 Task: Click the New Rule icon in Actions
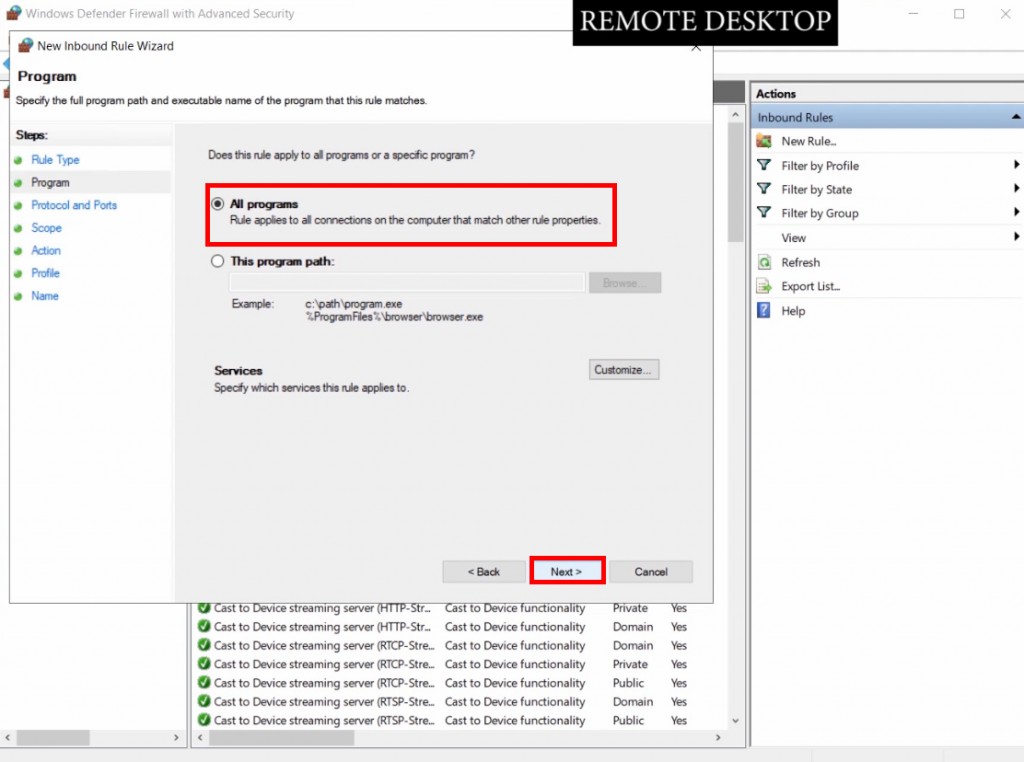pos(763,140)
